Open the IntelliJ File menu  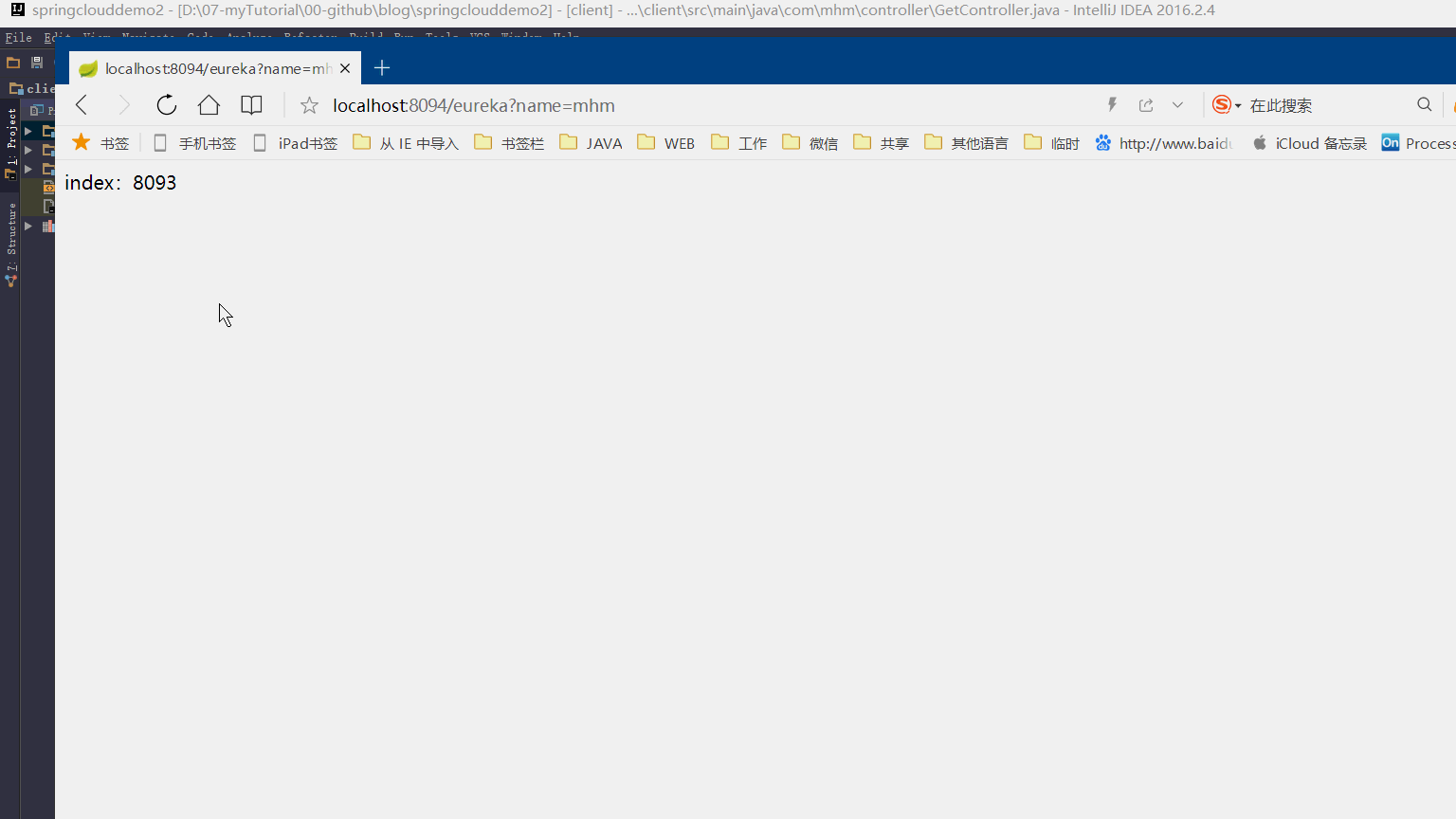(x=19, y=38)
